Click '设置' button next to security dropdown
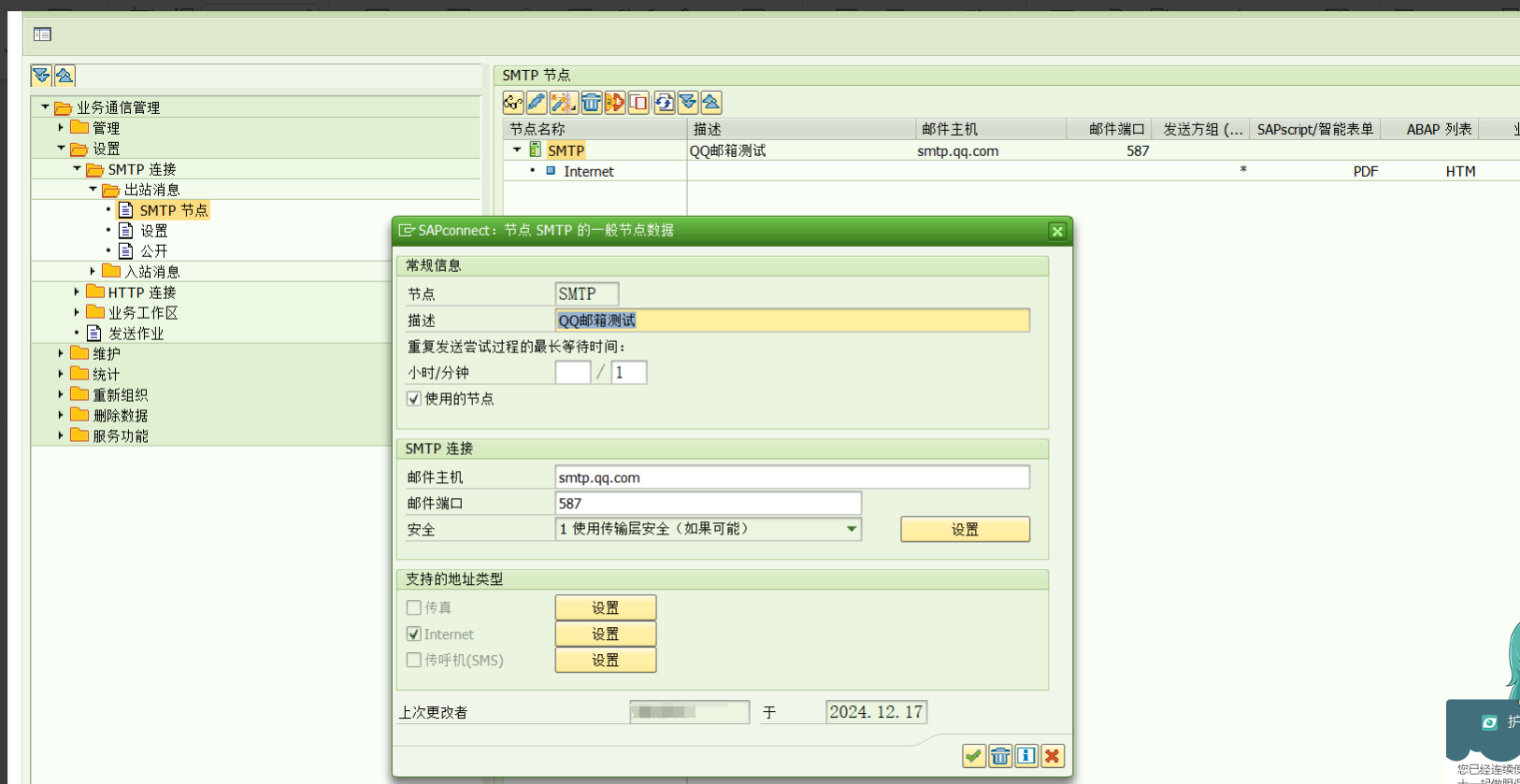 [965, 529]
